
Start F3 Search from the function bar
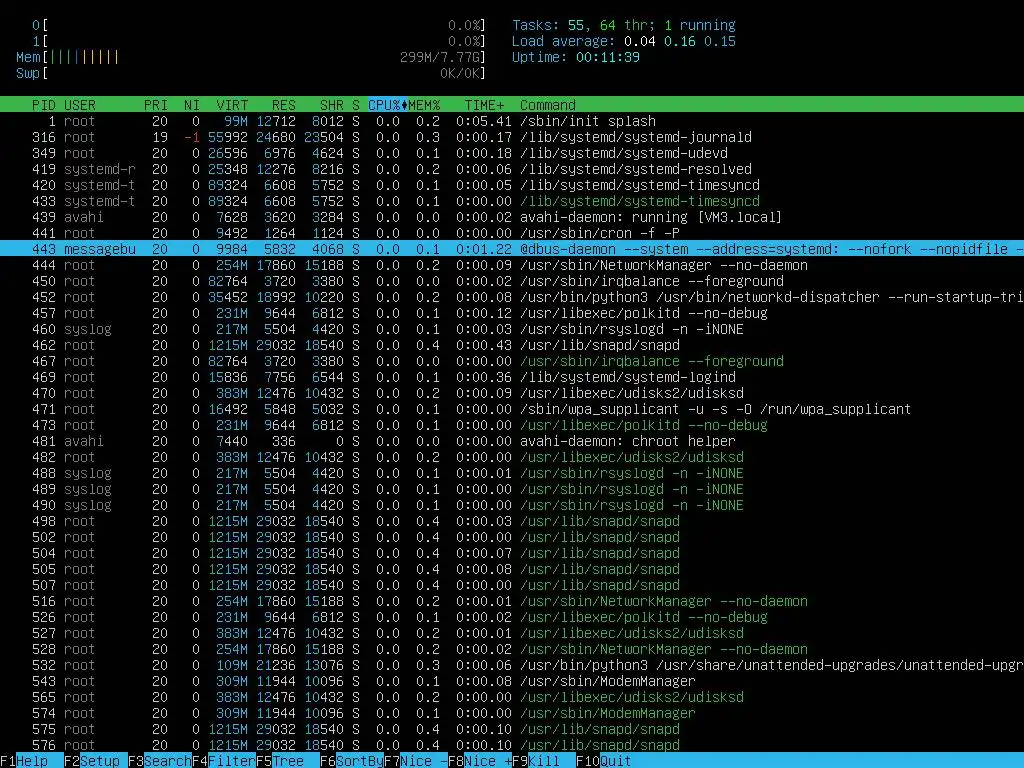[160, 761]
